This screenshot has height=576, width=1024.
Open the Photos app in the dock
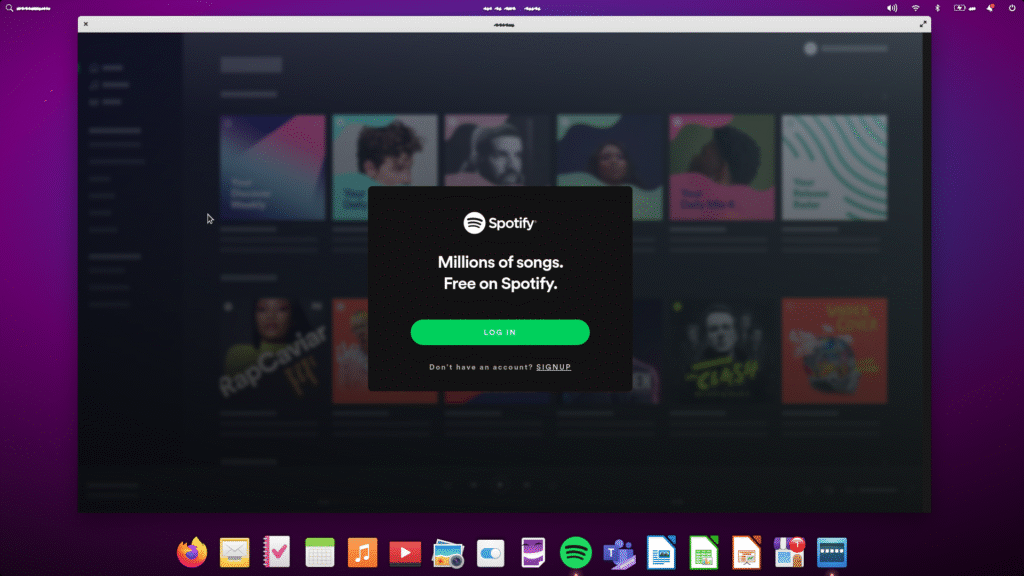click(x=447, y=552)
